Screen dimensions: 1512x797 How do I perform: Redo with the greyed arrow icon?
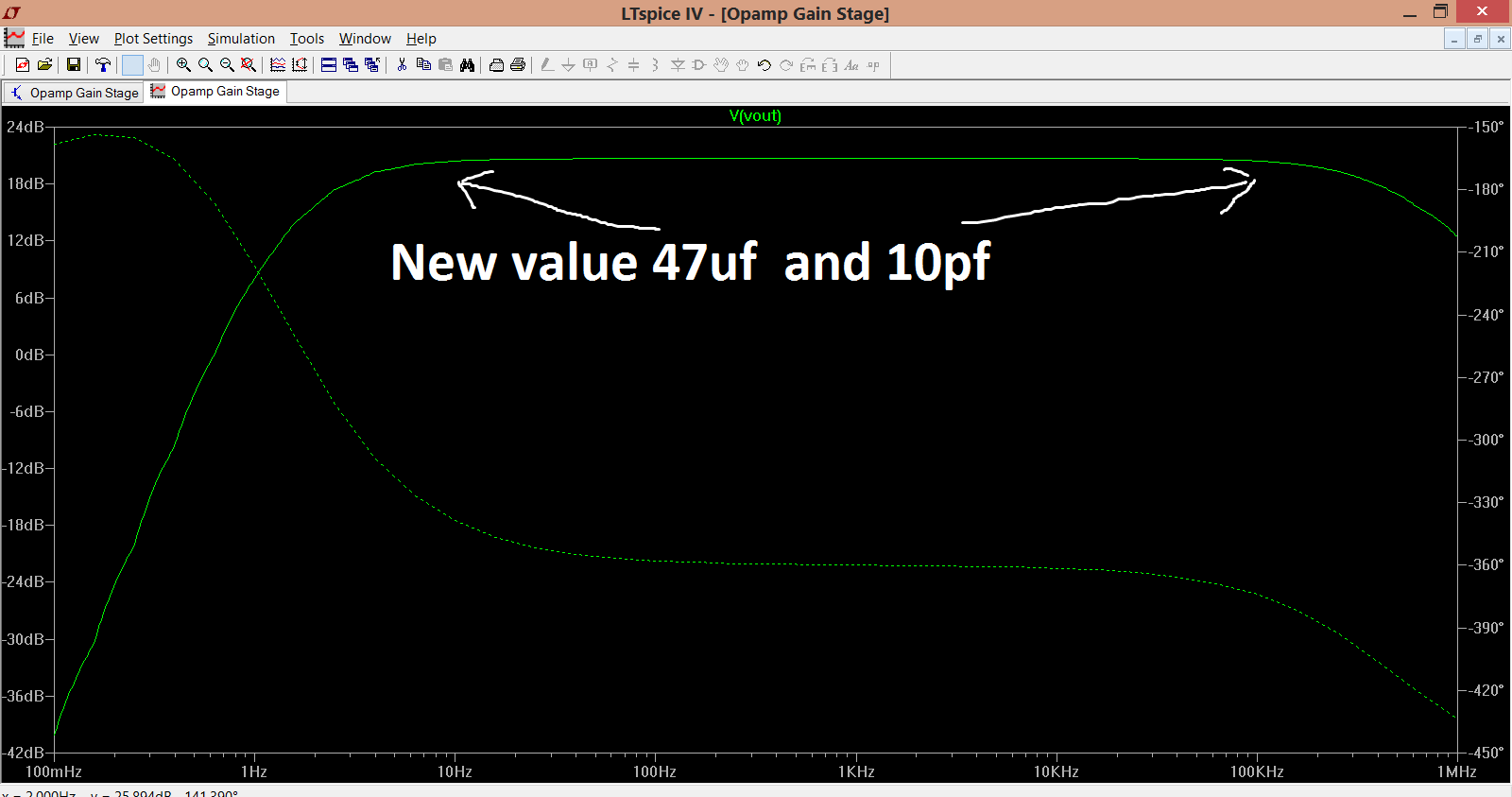(786, 64)
